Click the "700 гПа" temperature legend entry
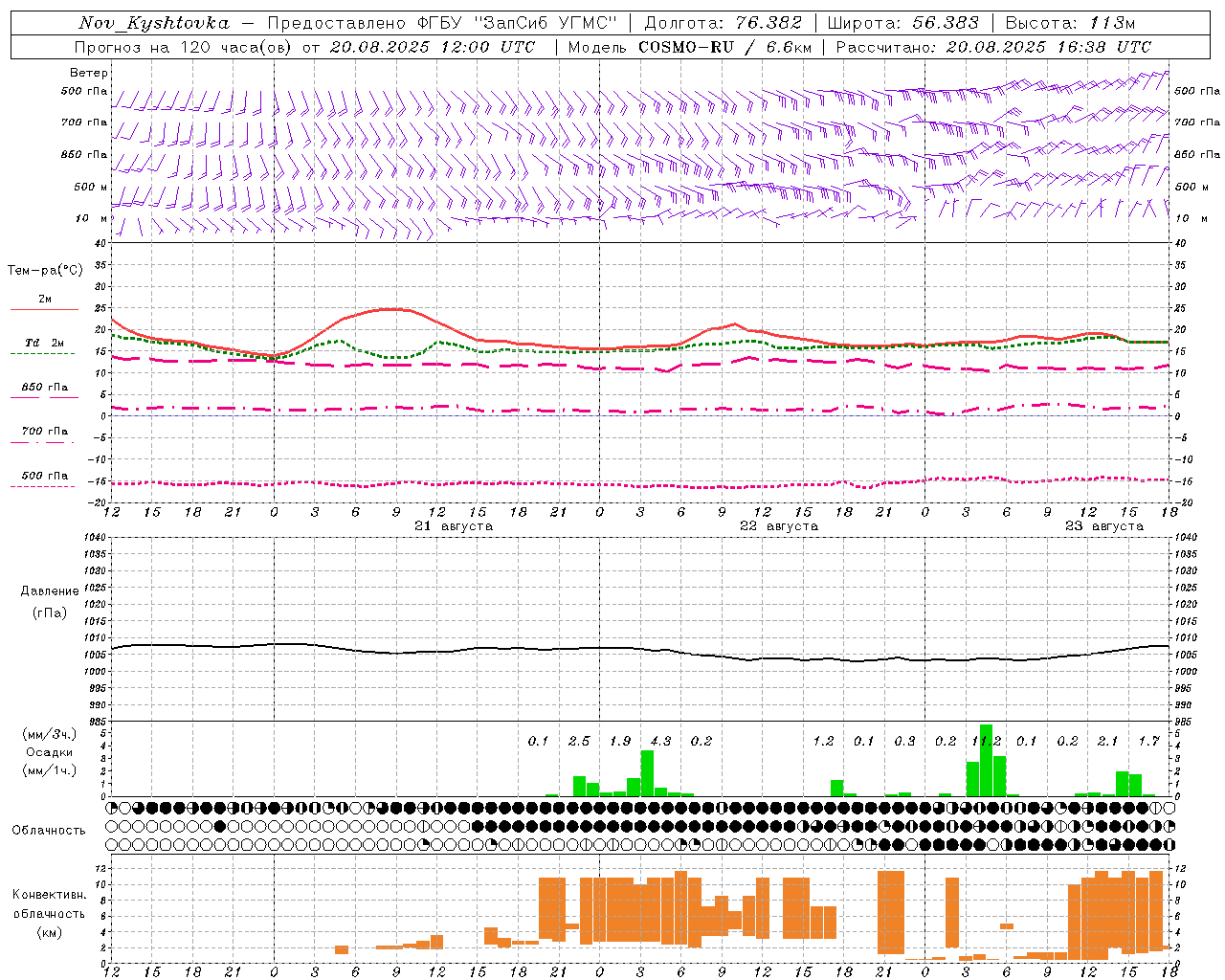The width and height of the screenshot is (1225, 980). tap(45, 432)
